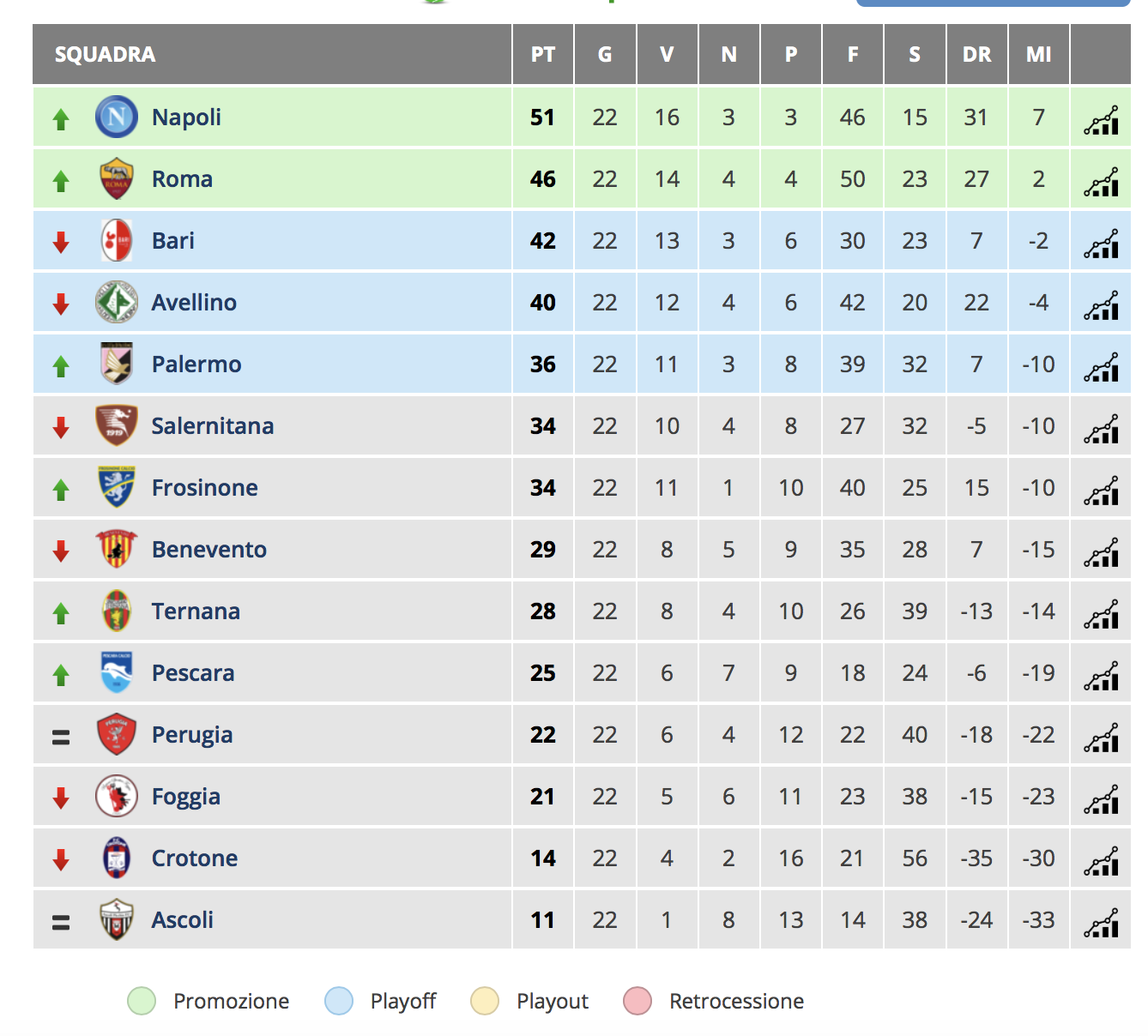Click the SQUADRA column header
The image size is (1148, 1036).
click(106, 55)
